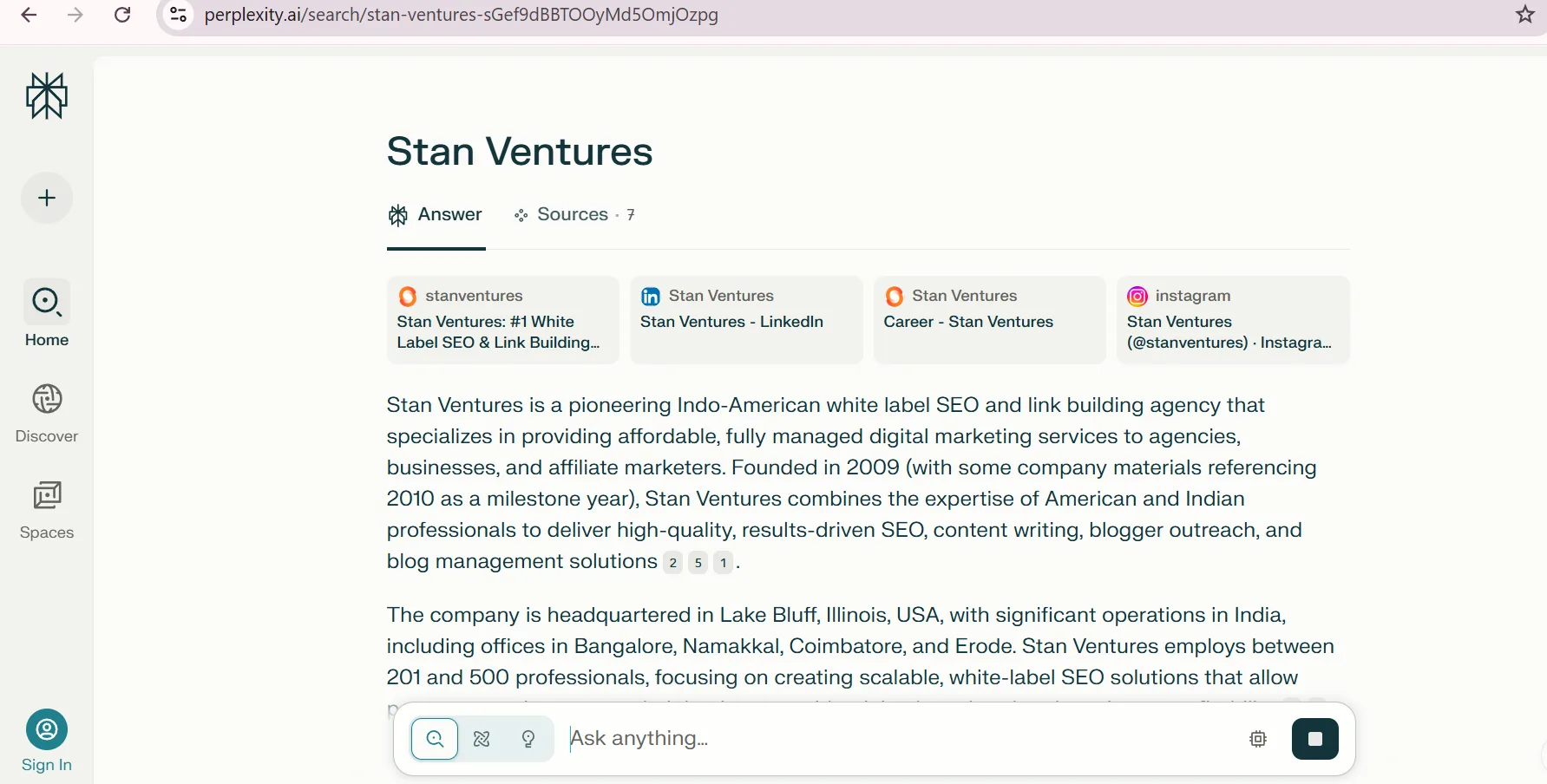Toggle the Labs lightbulb mode

[528, 739]
